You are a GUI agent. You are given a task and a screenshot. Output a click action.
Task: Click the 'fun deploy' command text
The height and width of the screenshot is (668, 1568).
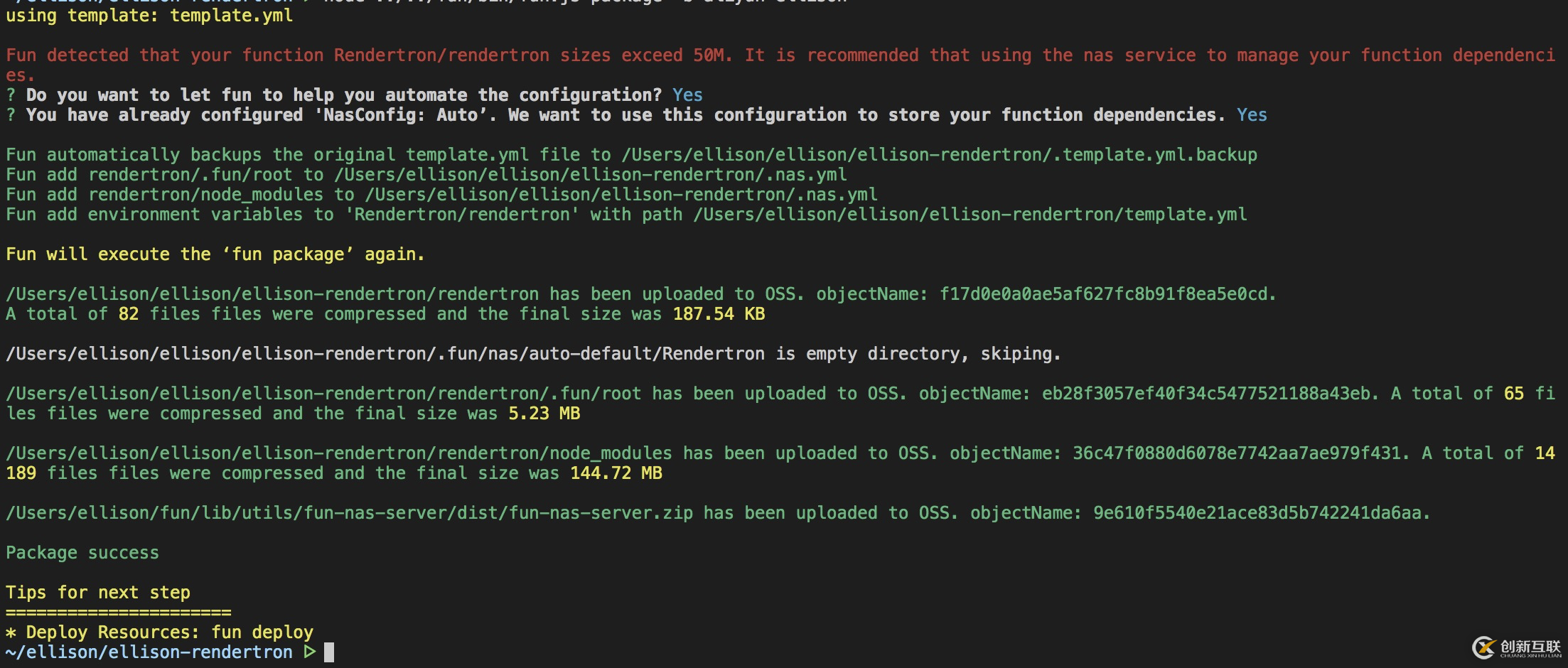(262, 632)
